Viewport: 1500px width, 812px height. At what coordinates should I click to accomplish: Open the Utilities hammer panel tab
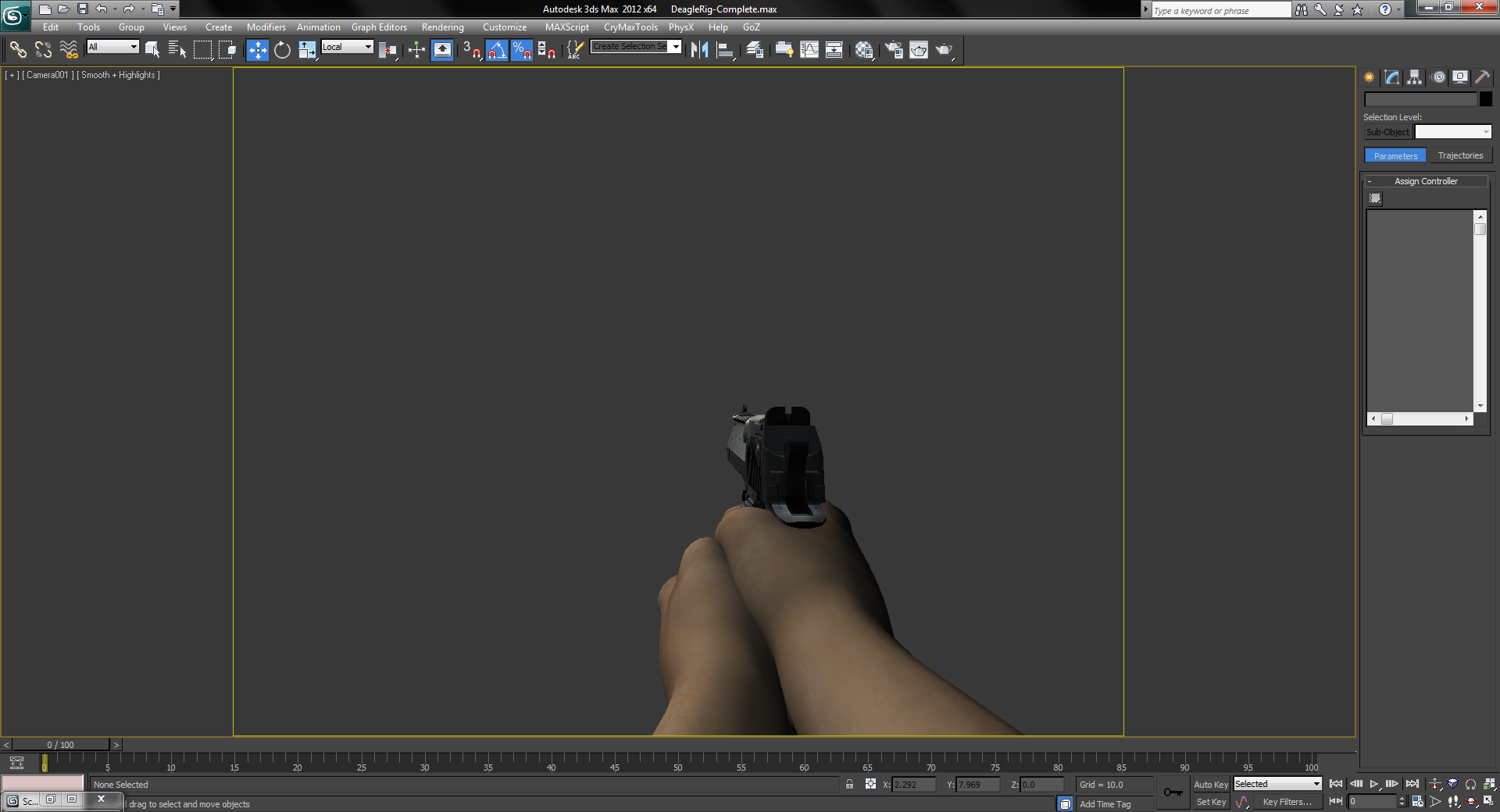pos(1483,77)
